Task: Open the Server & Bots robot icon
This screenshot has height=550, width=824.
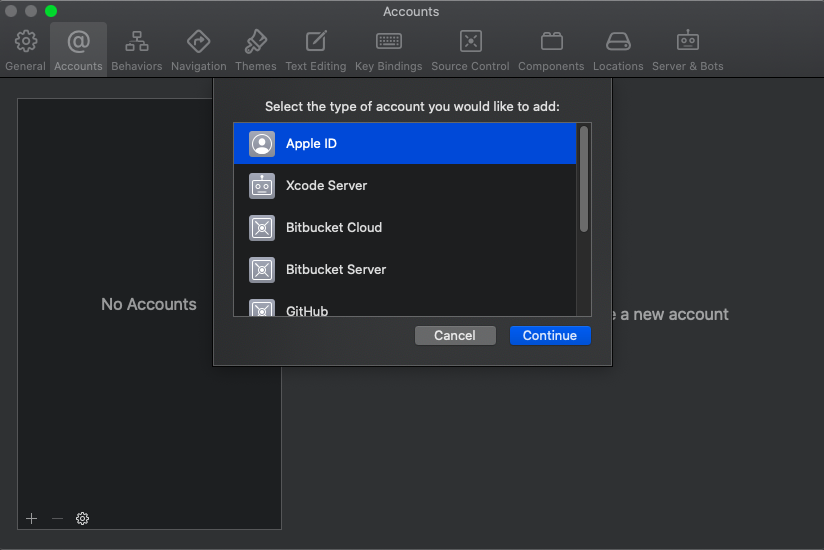Action: [x=688, y=40]
